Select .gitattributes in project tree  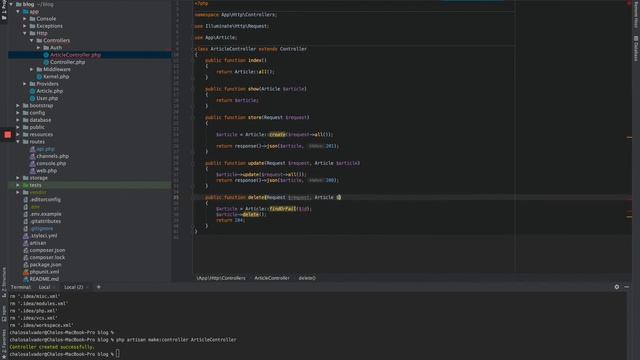click(45, 221)
